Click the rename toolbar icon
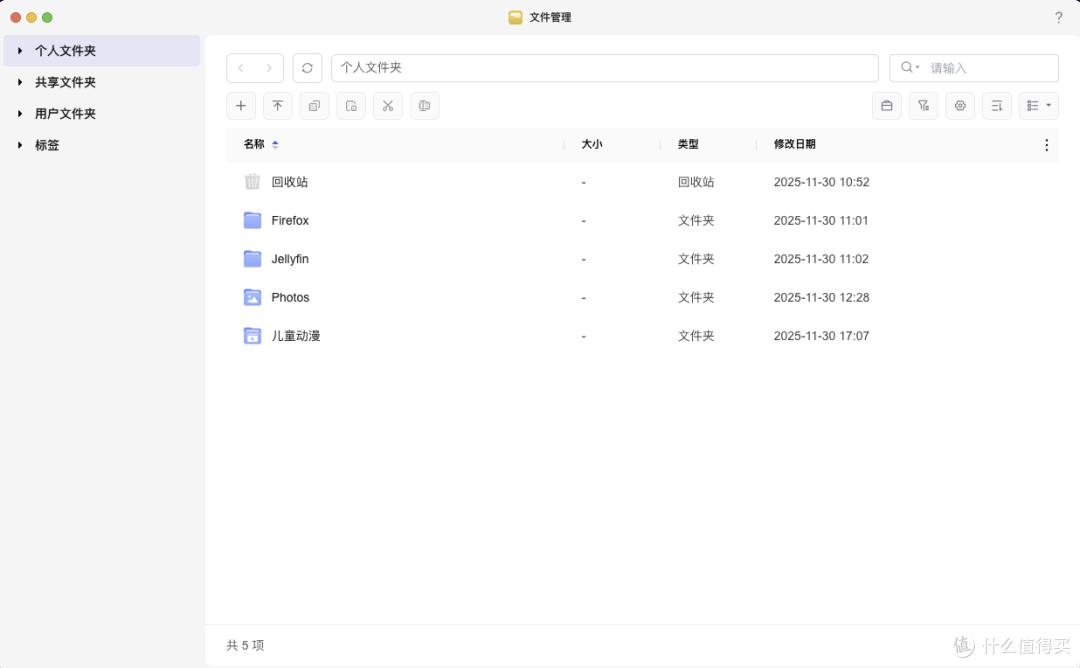This screenshot has height=668, width=1080. point(424,106)
